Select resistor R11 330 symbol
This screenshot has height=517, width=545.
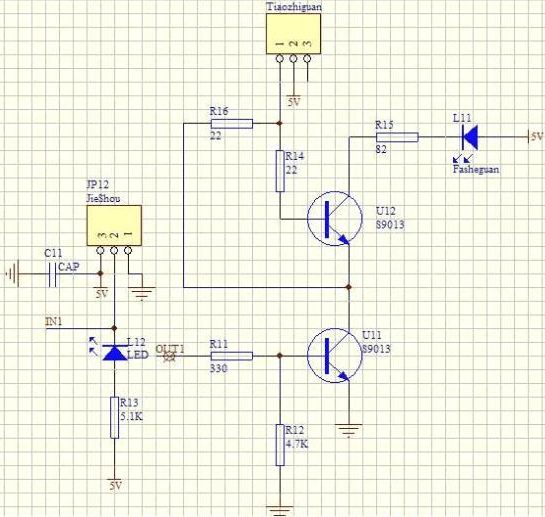tap(232, 356)
